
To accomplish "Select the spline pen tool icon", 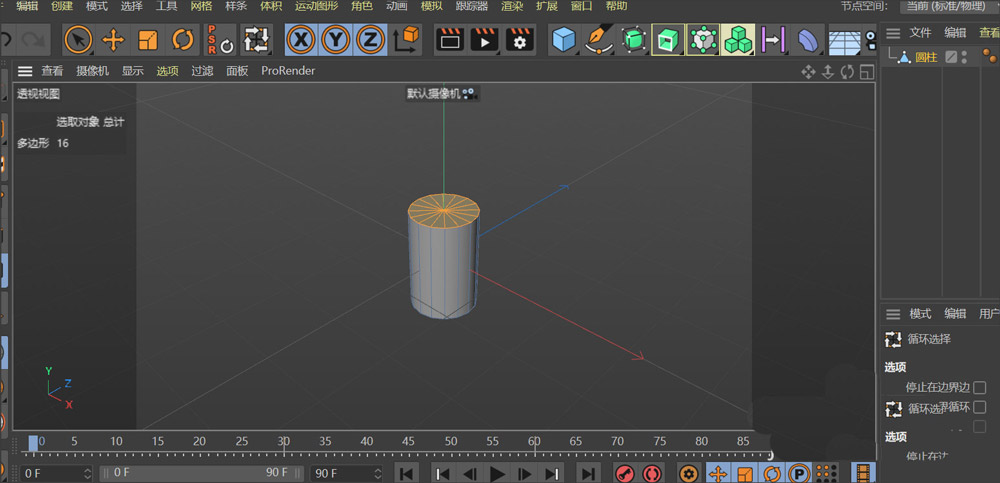I will [598, 40].
